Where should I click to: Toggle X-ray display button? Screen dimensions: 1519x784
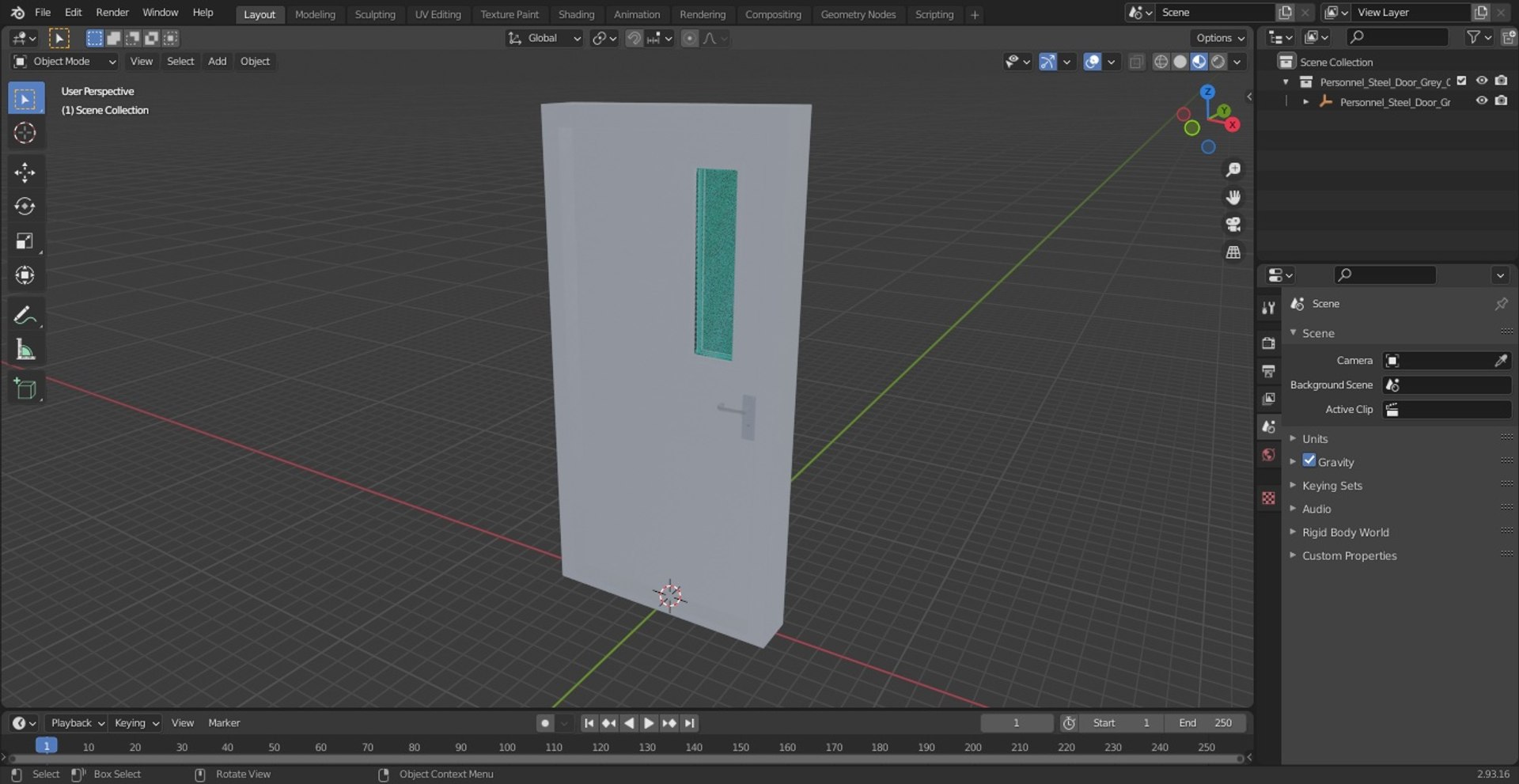click(1136, 62)
